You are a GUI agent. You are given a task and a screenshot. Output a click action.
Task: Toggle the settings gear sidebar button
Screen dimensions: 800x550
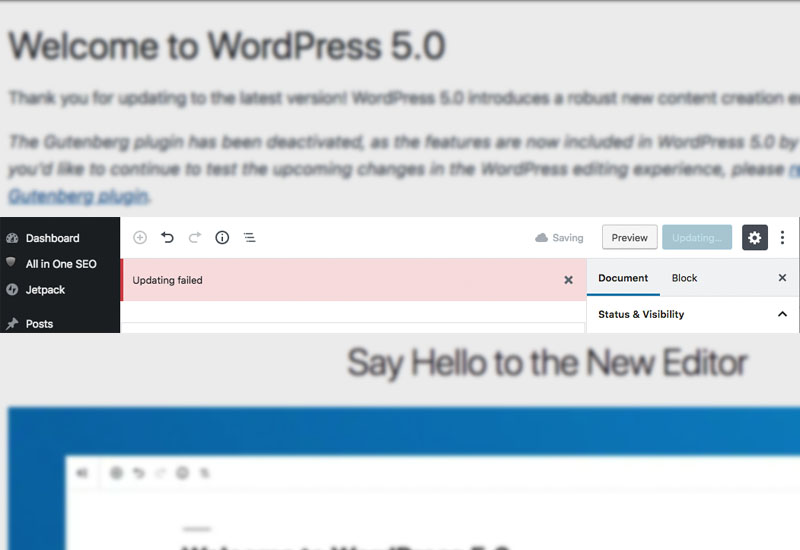755,237
